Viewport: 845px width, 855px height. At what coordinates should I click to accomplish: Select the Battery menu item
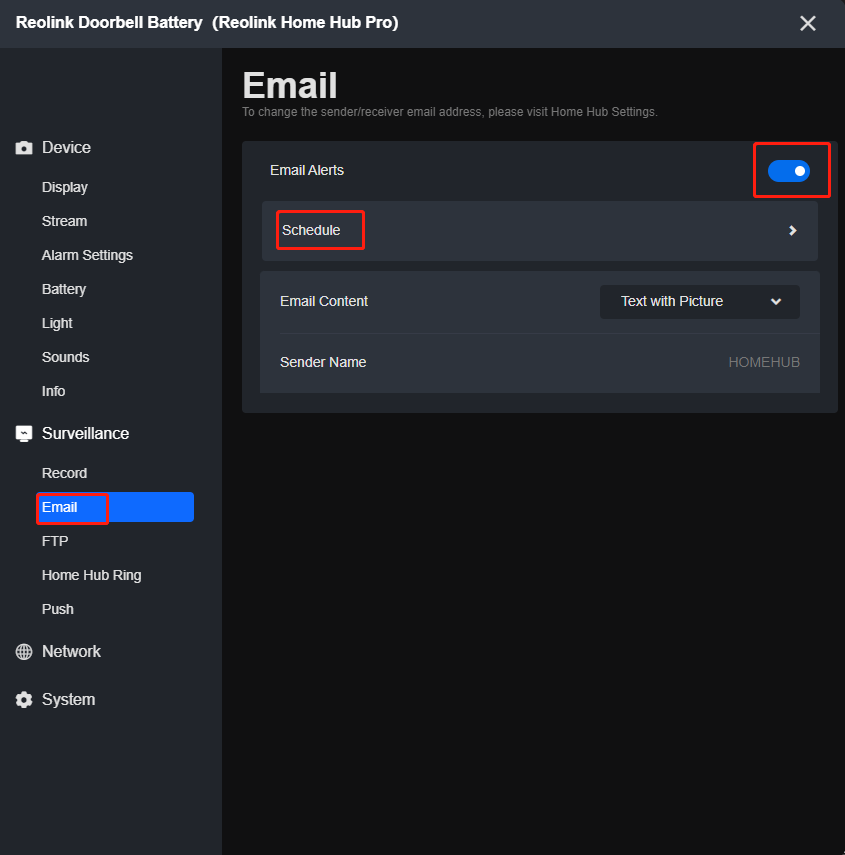(64, 289)
